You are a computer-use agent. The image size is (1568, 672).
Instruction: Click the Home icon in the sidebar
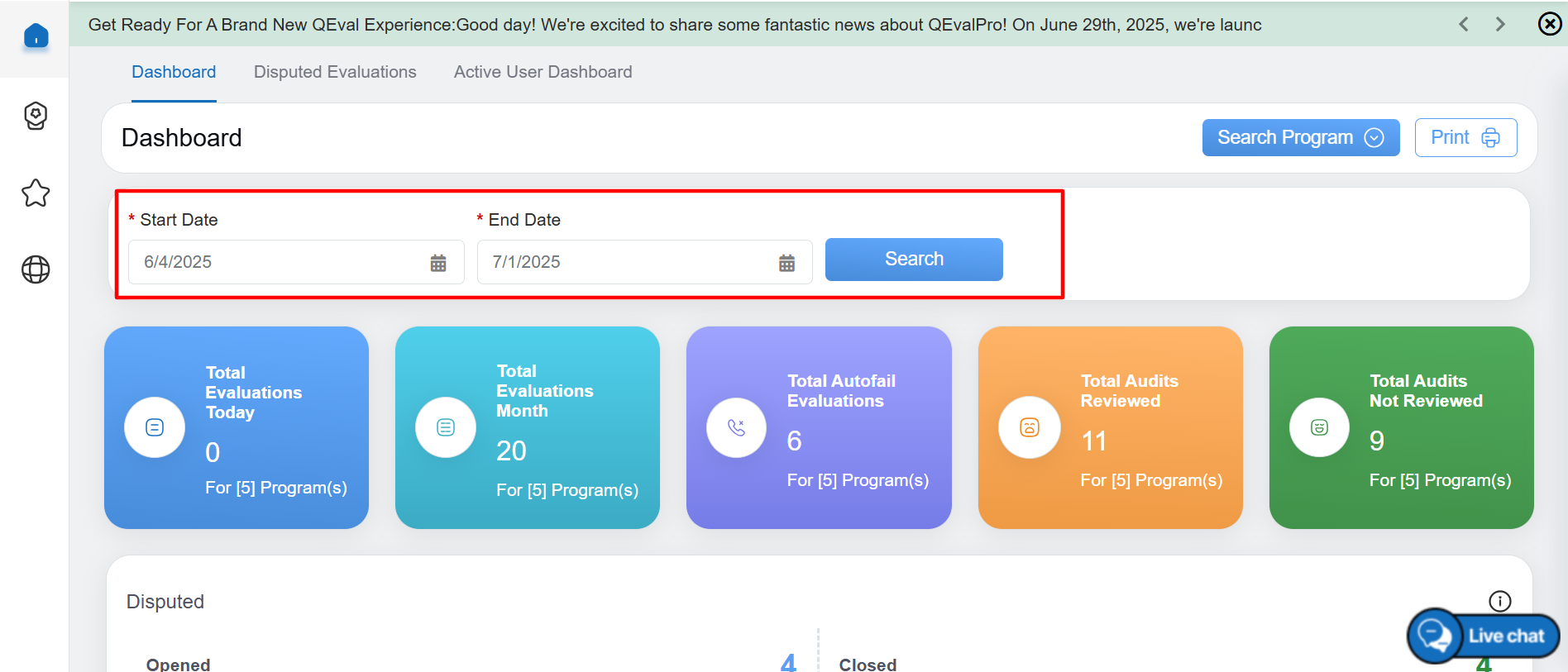tap(36, 36)
